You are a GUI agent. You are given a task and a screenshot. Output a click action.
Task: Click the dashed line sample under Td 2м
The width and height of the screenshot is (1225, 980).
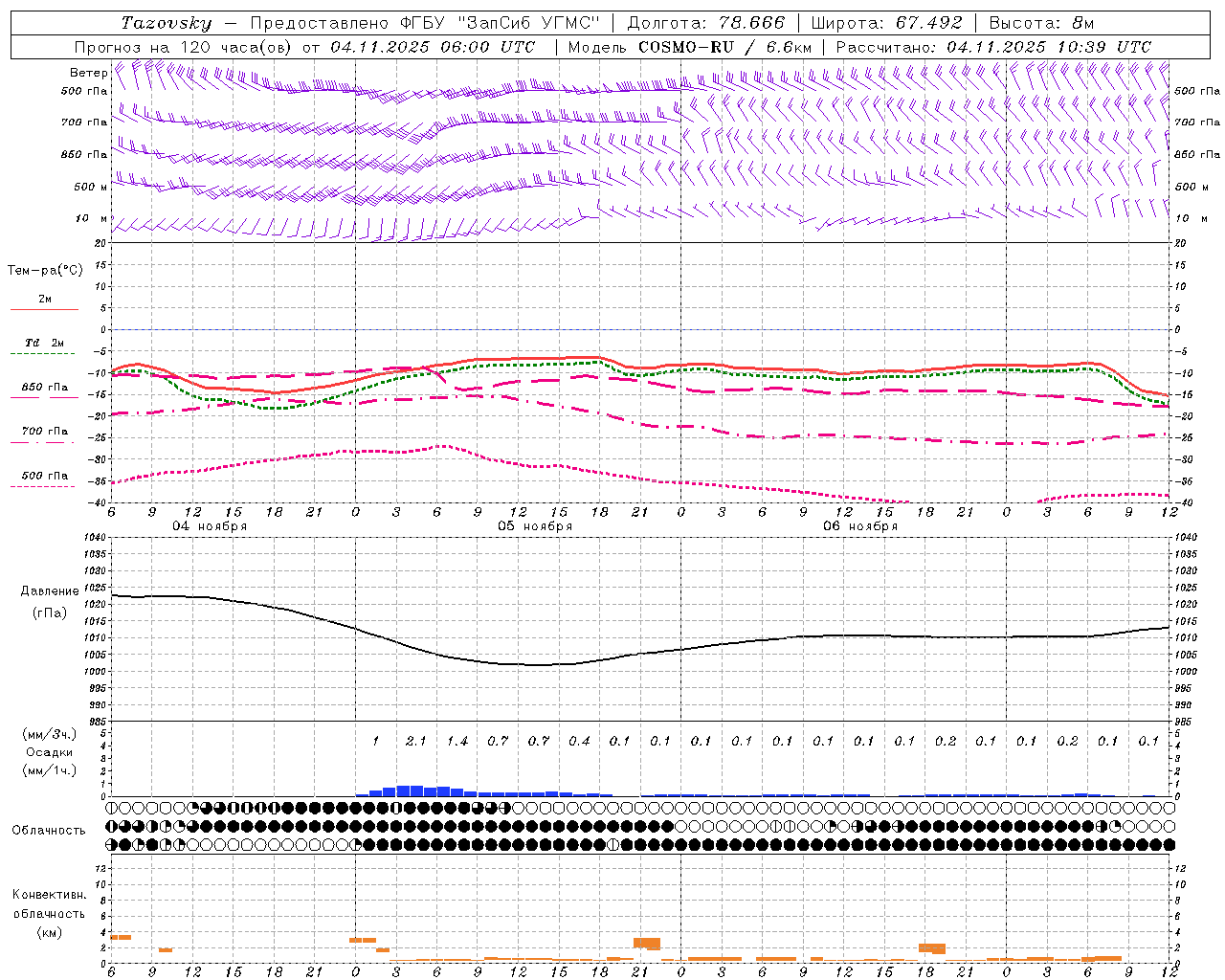(x=43, y=353)
